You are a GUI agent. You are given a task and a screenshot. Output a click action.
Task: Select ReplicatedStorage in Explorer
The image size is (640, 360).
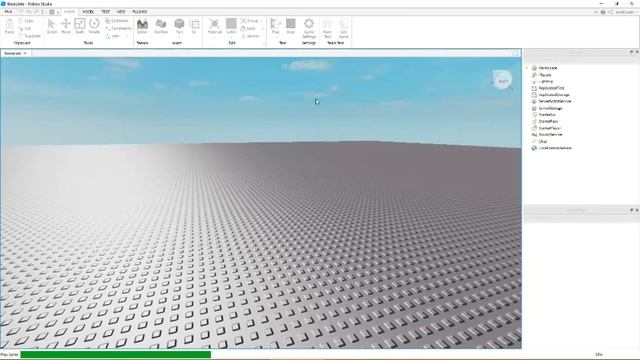554,95
